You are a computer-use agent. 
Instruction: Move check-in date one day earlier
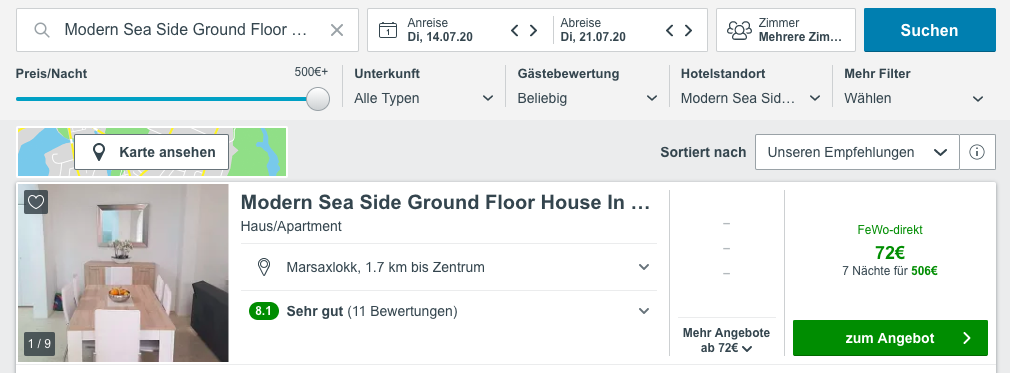tap(515, 30)
